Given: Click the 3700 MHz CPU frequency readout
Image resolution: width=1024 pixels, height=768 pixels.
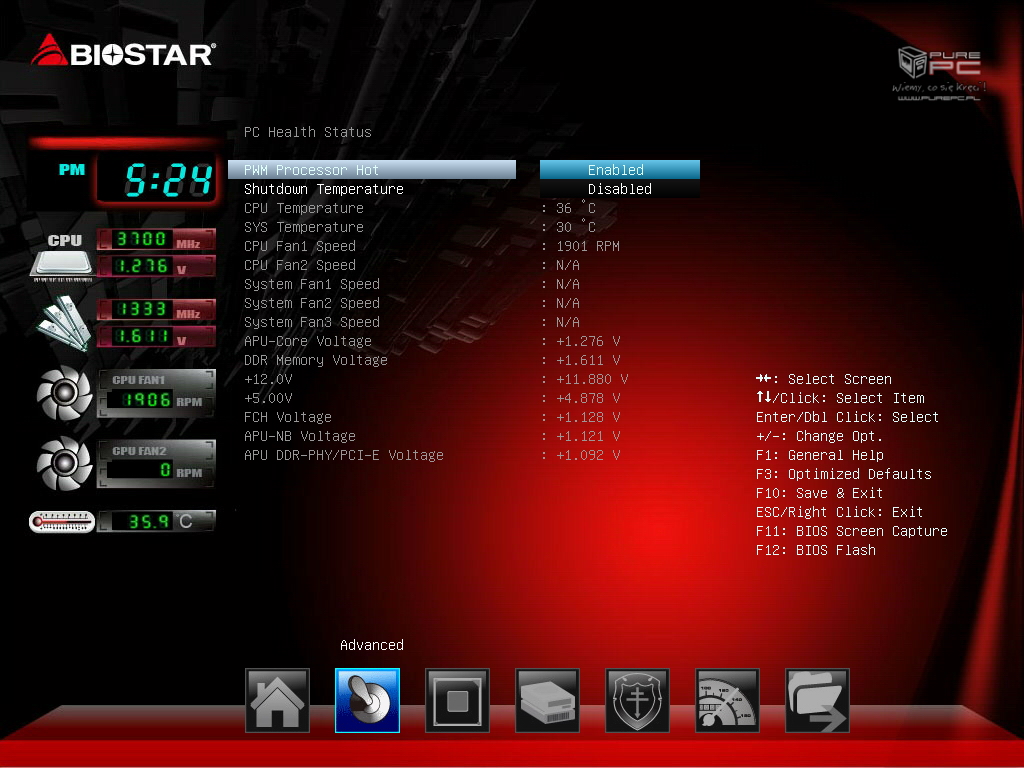Looking at the screenshot, I should pos(157,239).
